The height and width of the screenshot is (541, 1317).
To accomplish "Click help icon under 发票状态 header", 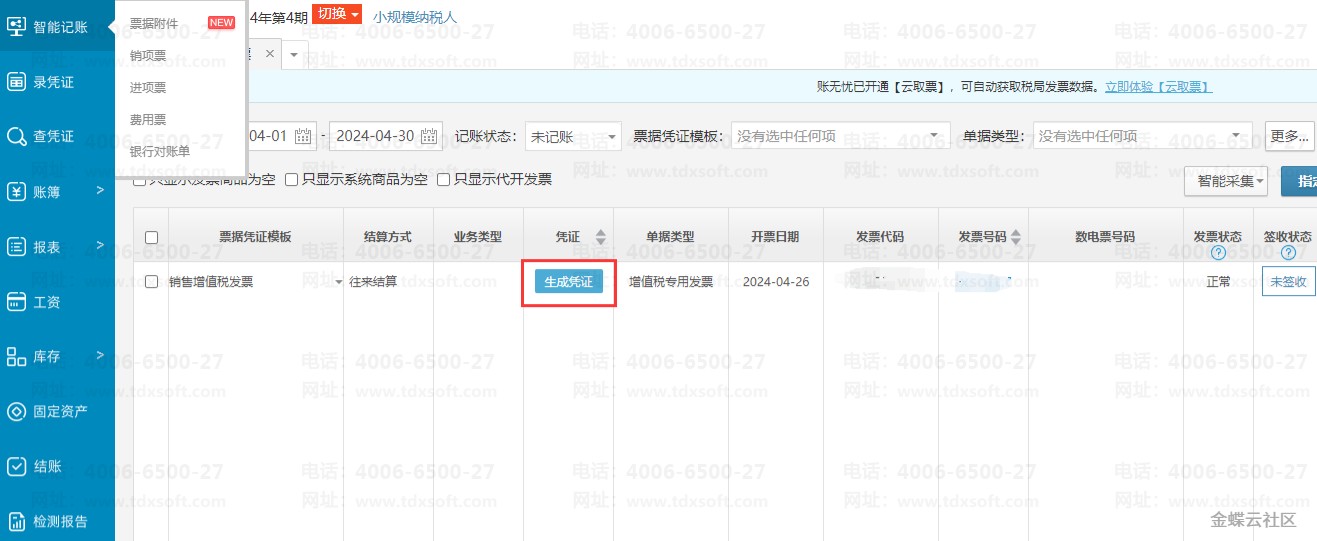I will click(1218, 252).
